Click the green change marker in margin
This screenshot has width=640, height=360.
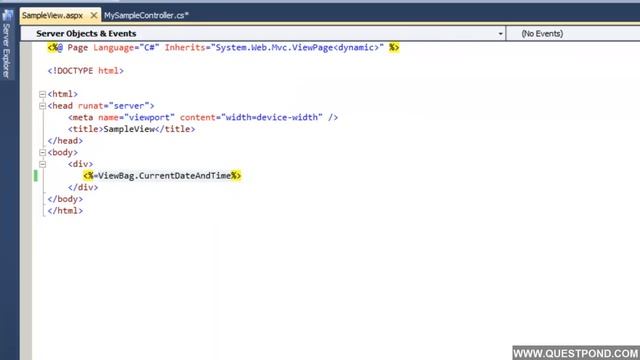(x=36, y=176)
